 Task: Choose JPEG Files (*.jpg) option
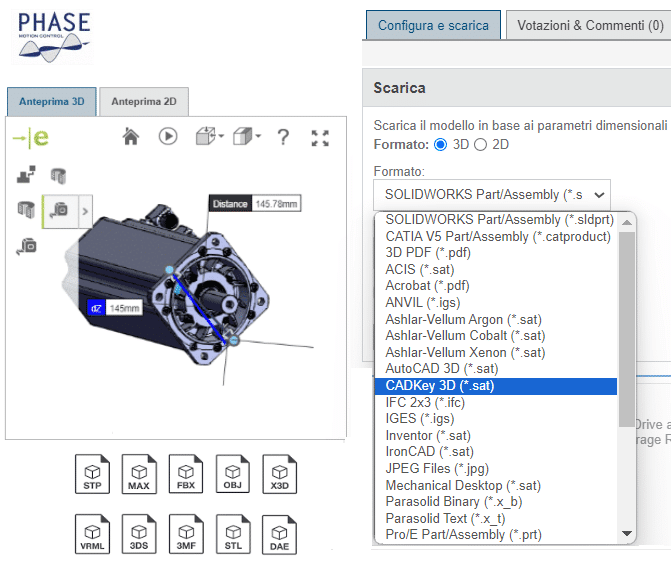(x=496, y=469)
